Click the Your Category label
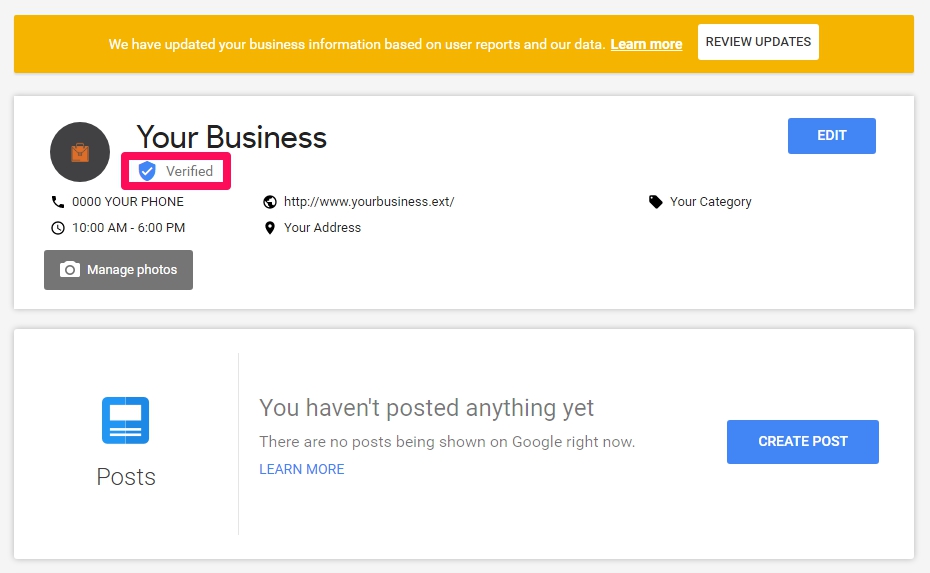This screenshot has width=930, height=573. tap(711, 202)
